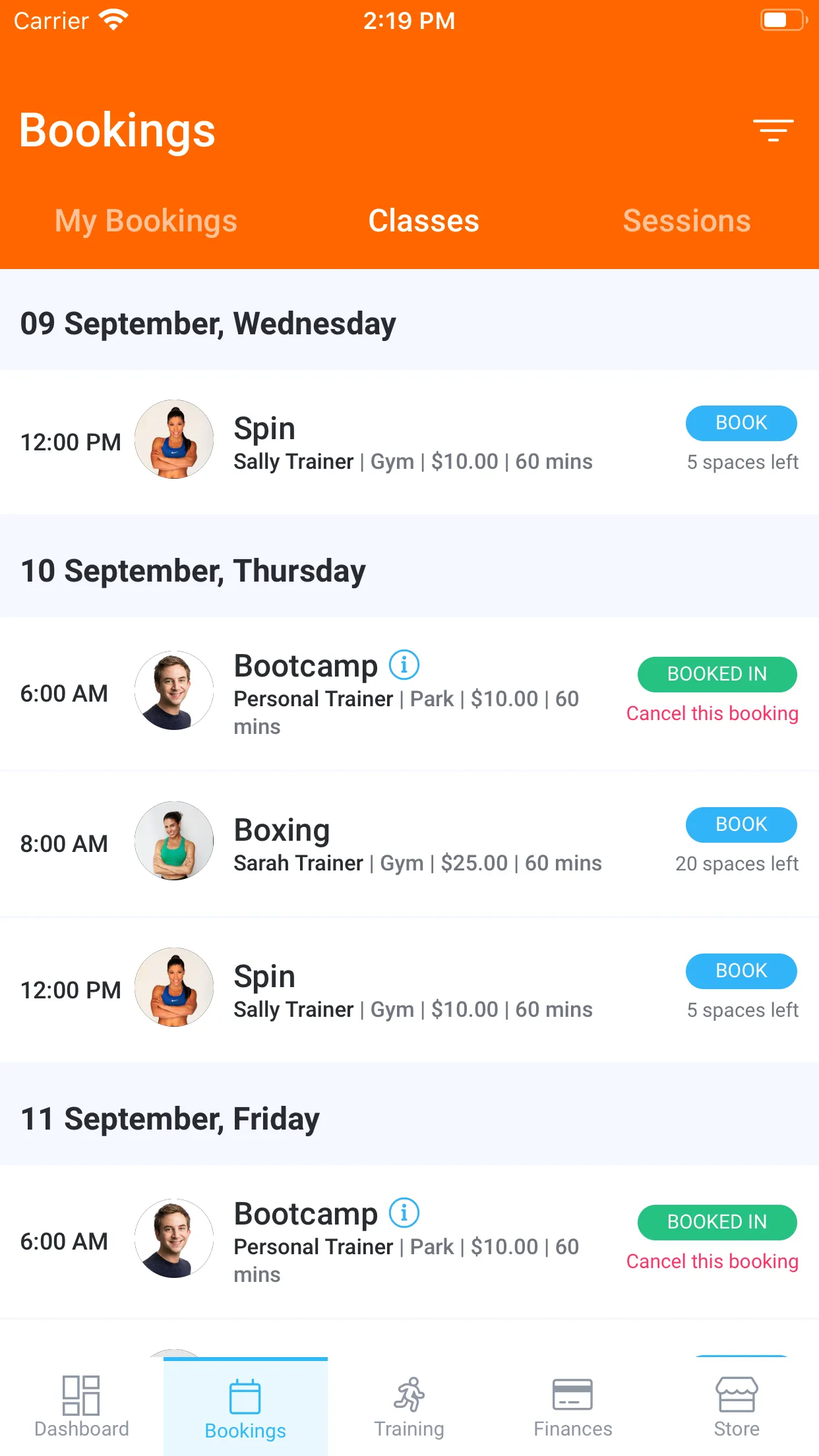Switch to the My Bookings tab
Screen dimensions: 819x1456
click(x=146, y=220)
